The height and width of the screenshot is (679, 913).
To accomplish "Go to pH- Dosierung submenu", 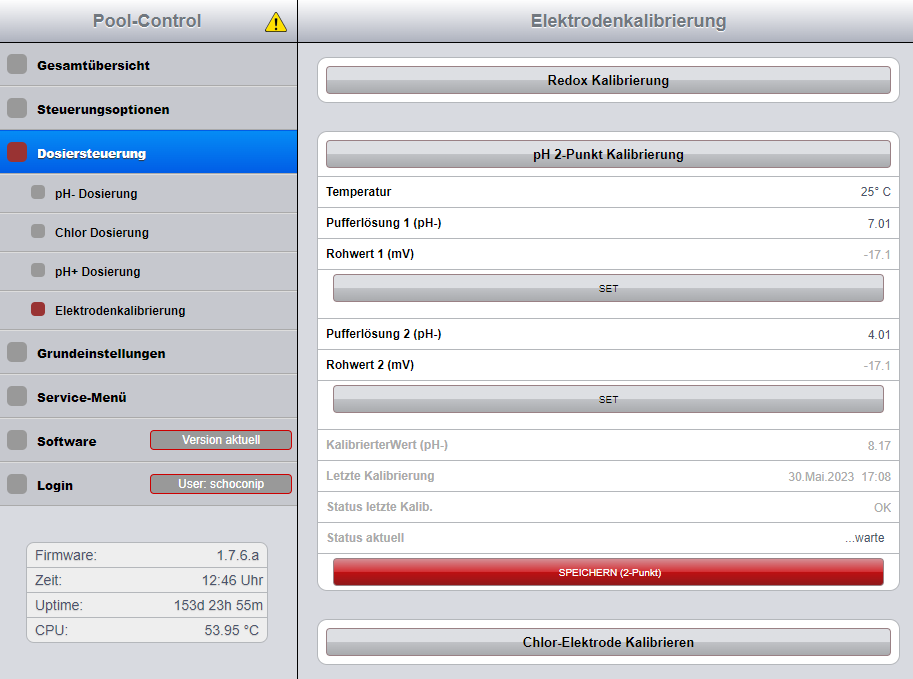I will (148, 193).
